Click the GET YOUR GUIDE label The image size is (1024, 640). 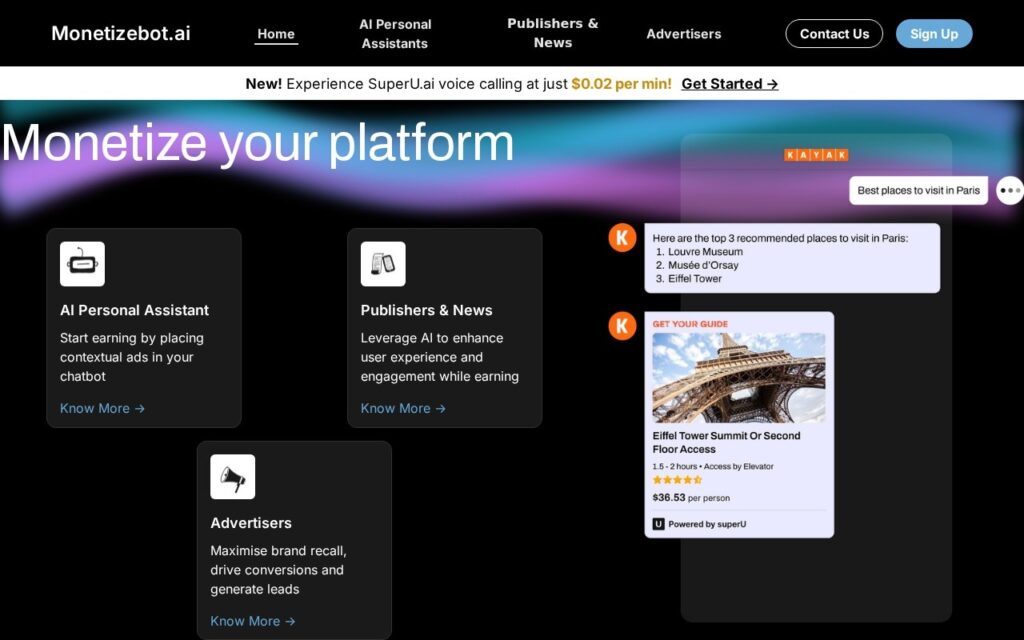click(690, 324)
